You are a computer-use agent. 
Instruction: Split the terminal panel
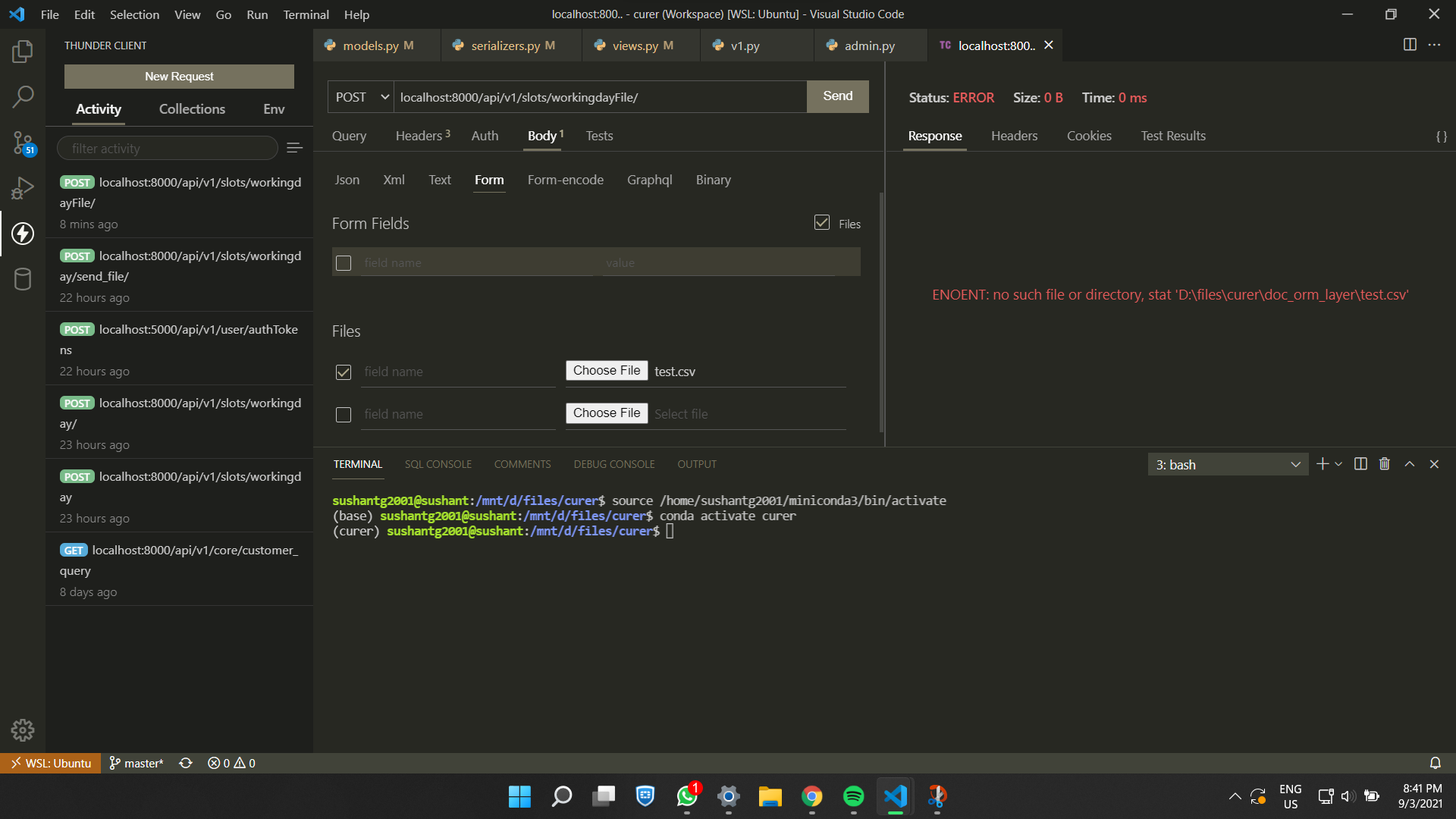(1360, 463)
